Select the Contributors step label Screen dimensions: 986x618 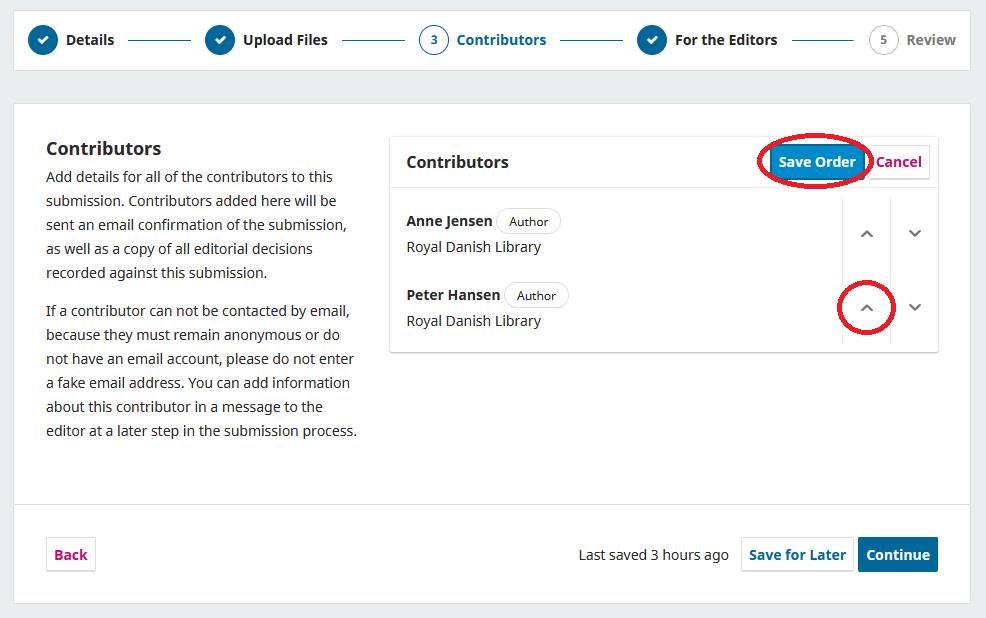pyautogui.click(x=501, y=40)
